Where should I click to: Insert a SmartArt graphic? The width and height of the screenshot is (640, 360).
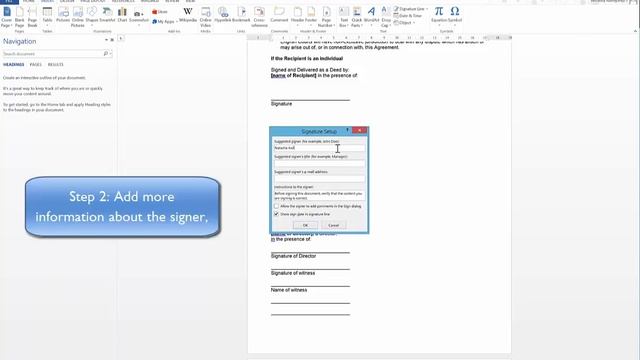107,15
